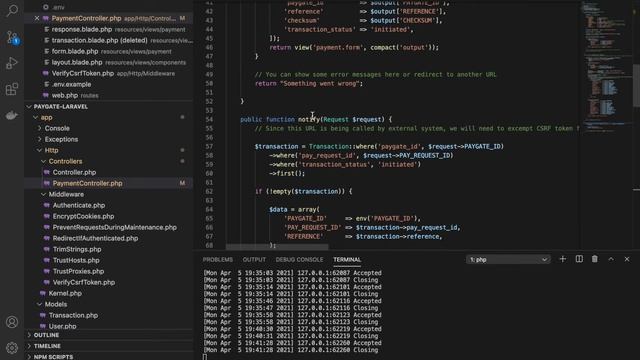Maximize the terminal panel with up chevron

point(611,259)
